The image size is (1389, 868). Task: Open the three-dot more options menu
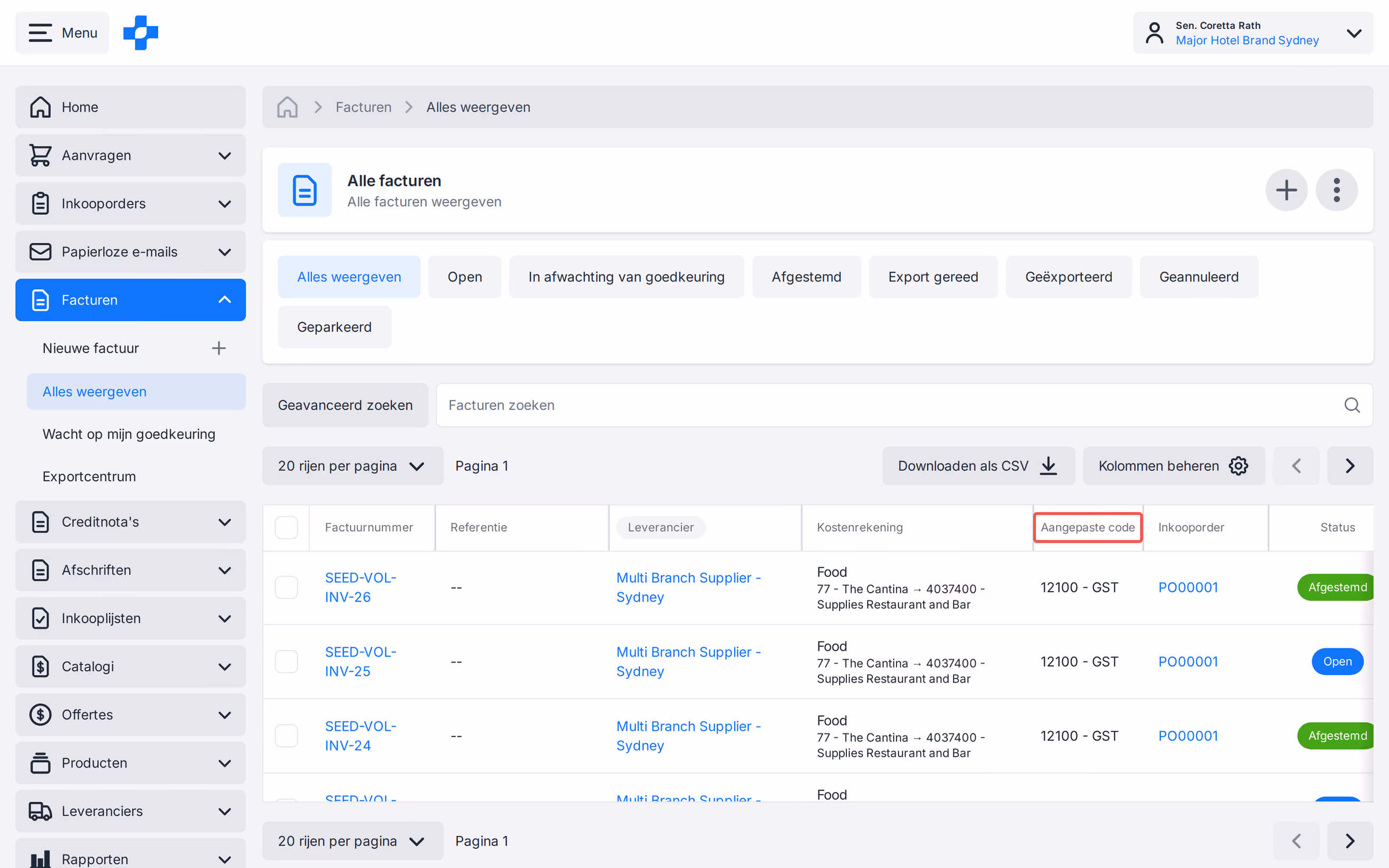coord(1337,190)
